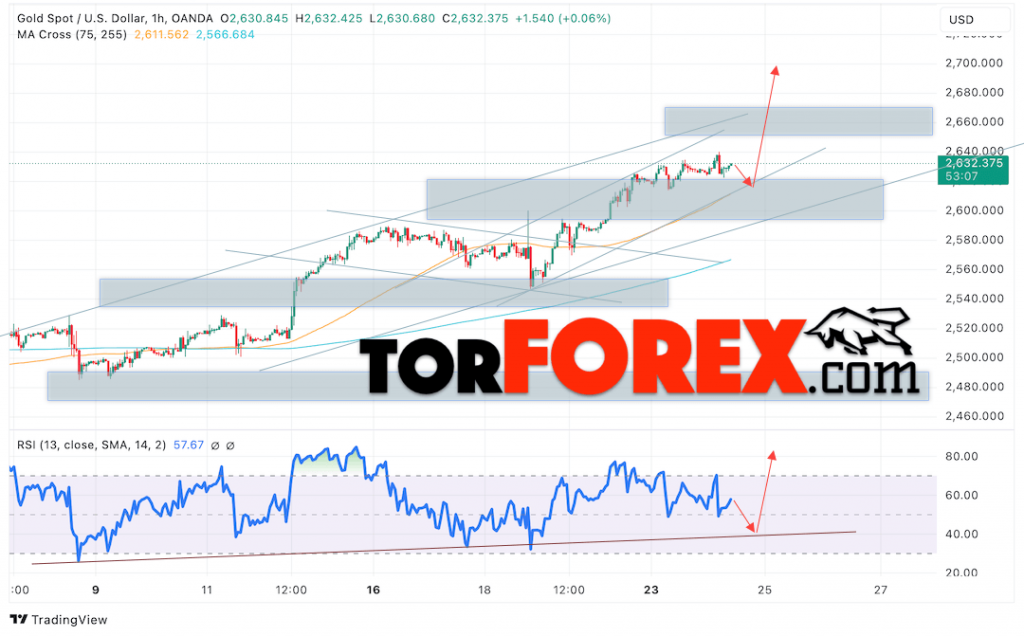Click the date label 23 on time axis

[x=651, y=589]
